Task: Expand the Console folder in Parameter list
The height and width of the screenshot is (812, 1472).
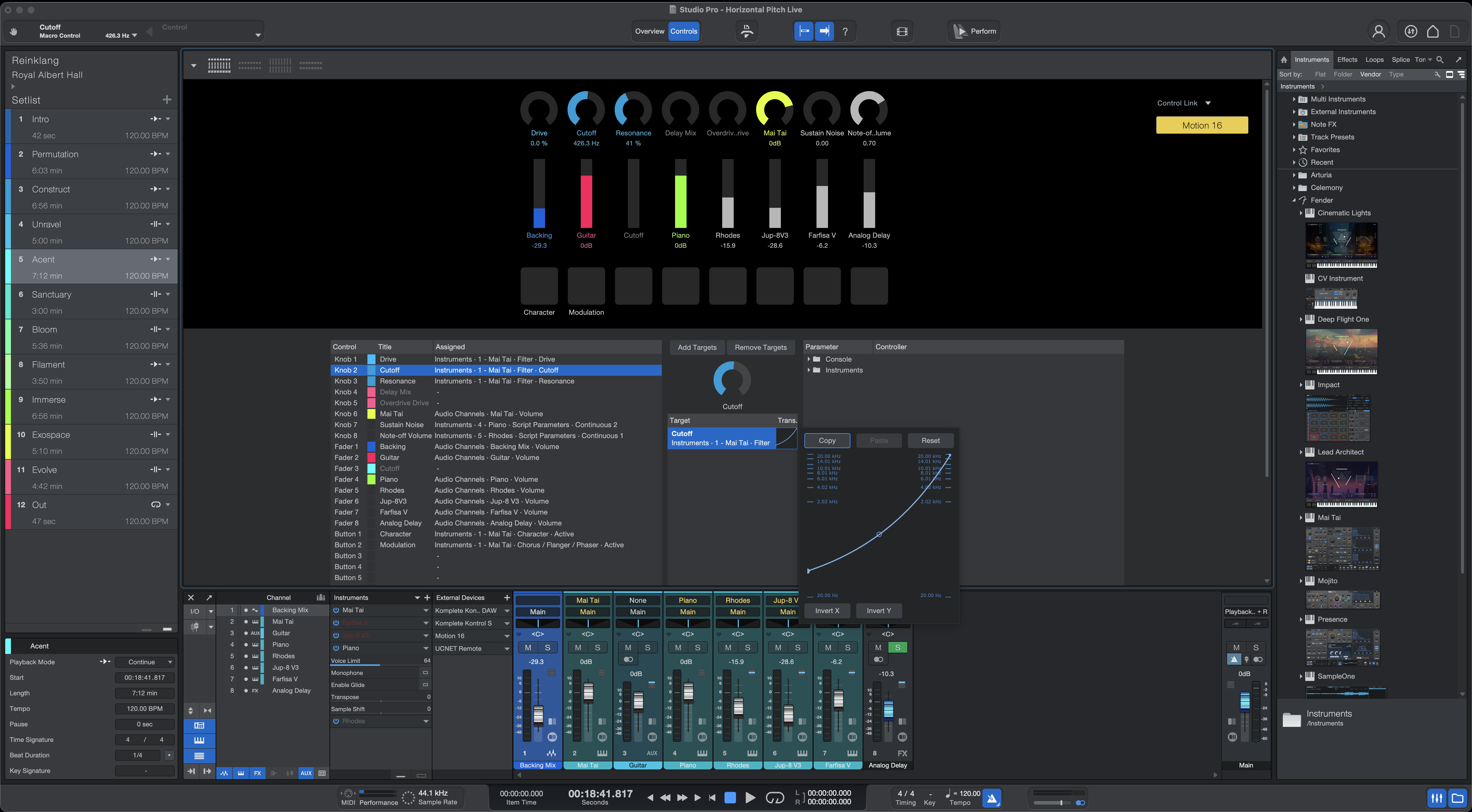Action: [809, 359]
